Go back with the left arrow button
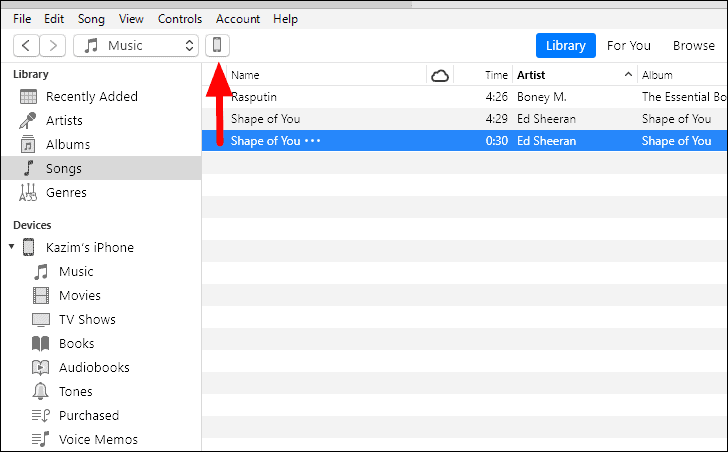 pos(26,45)
